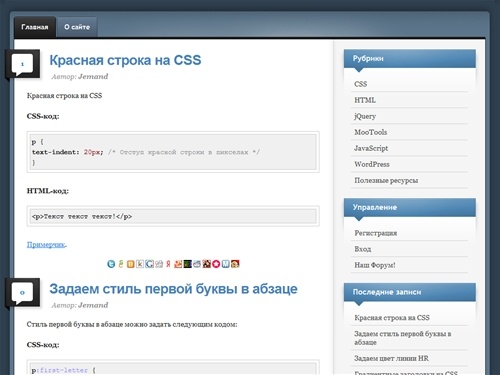Click the Управление sidebar header
The width and height of the screenshot is (500, 375).
(x=410, y=207)
